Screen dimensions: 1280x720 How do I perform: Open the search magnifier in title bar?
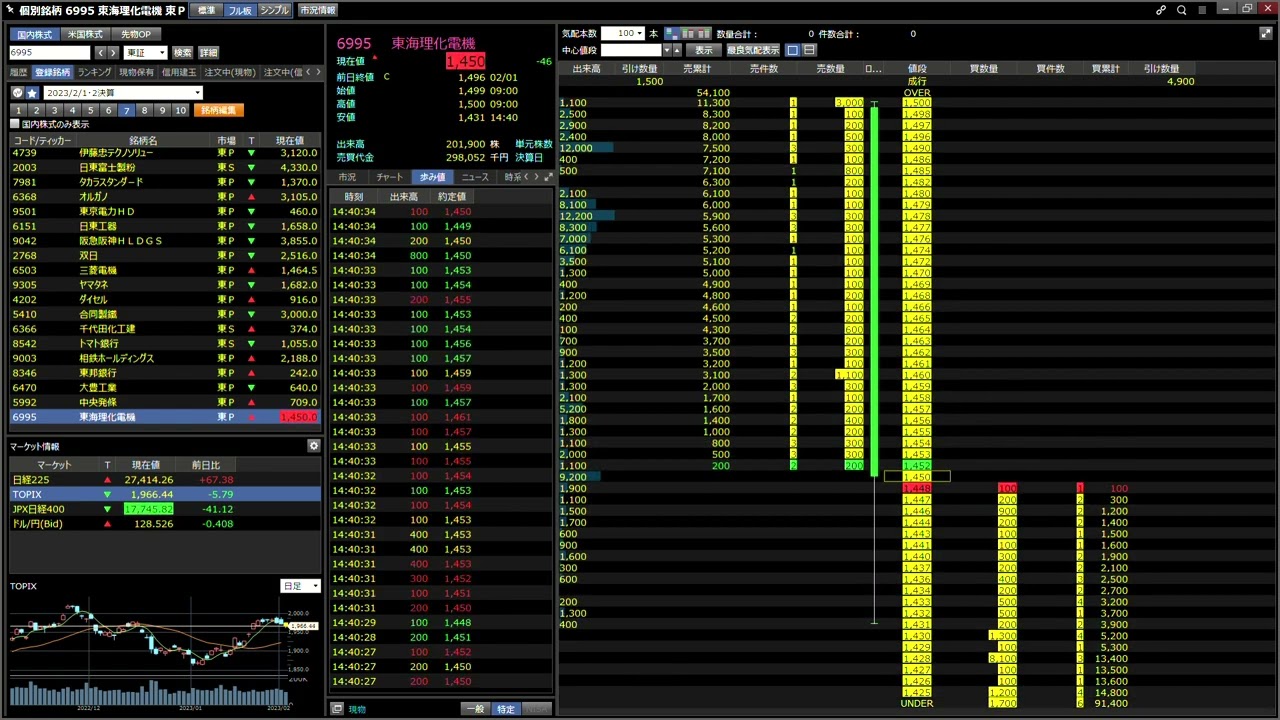[x=1182, y=10]
